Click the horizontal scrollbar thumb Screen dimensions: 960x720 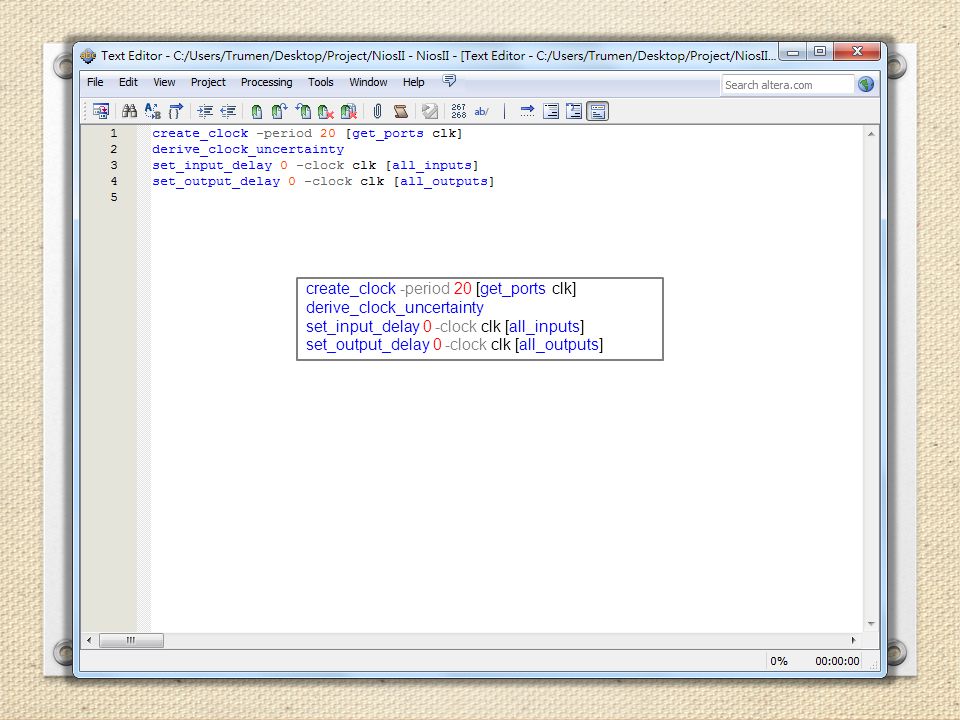(x=131, y=640)
